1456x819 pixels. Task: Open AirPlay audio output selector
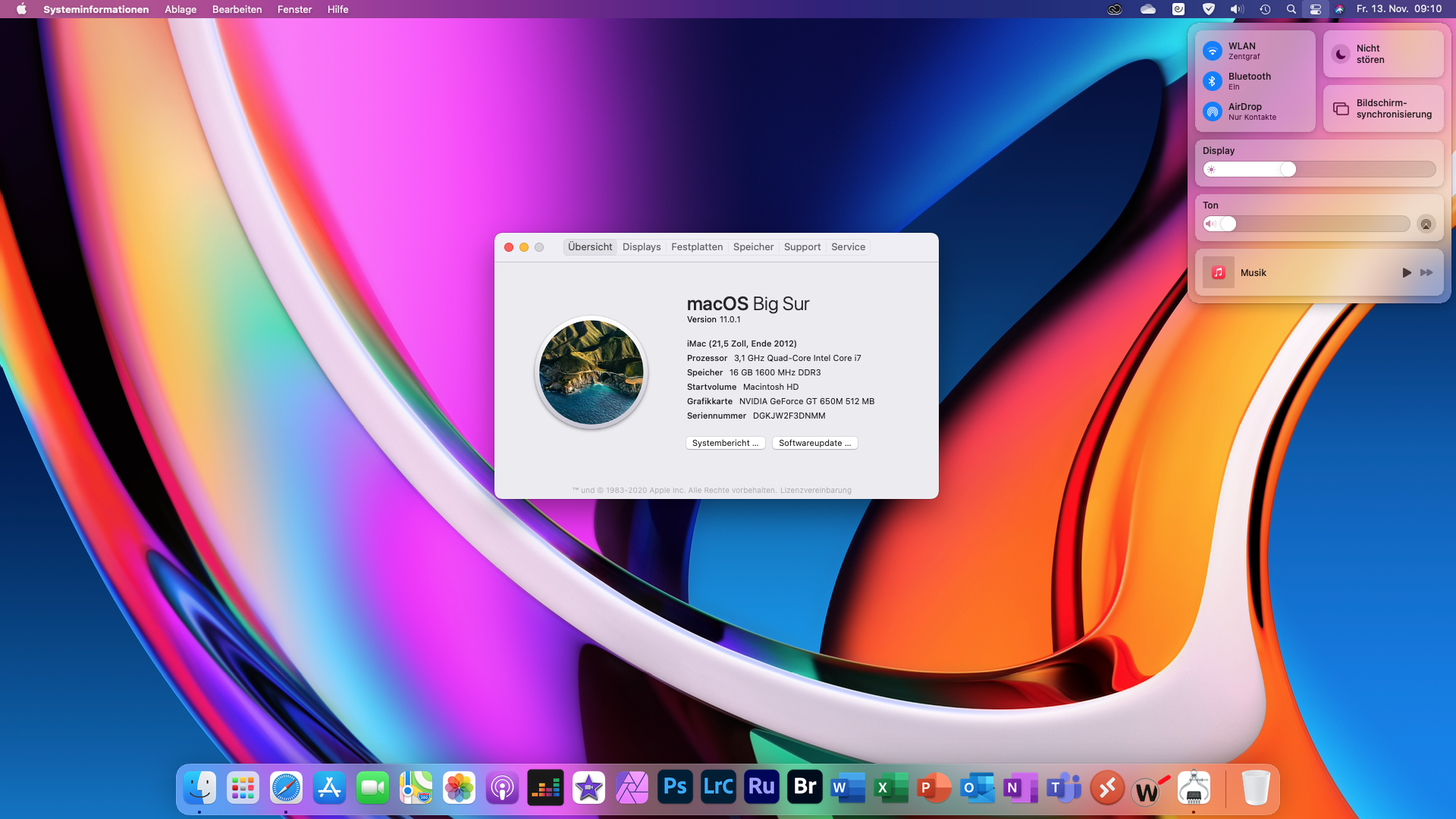[1426, 224]
